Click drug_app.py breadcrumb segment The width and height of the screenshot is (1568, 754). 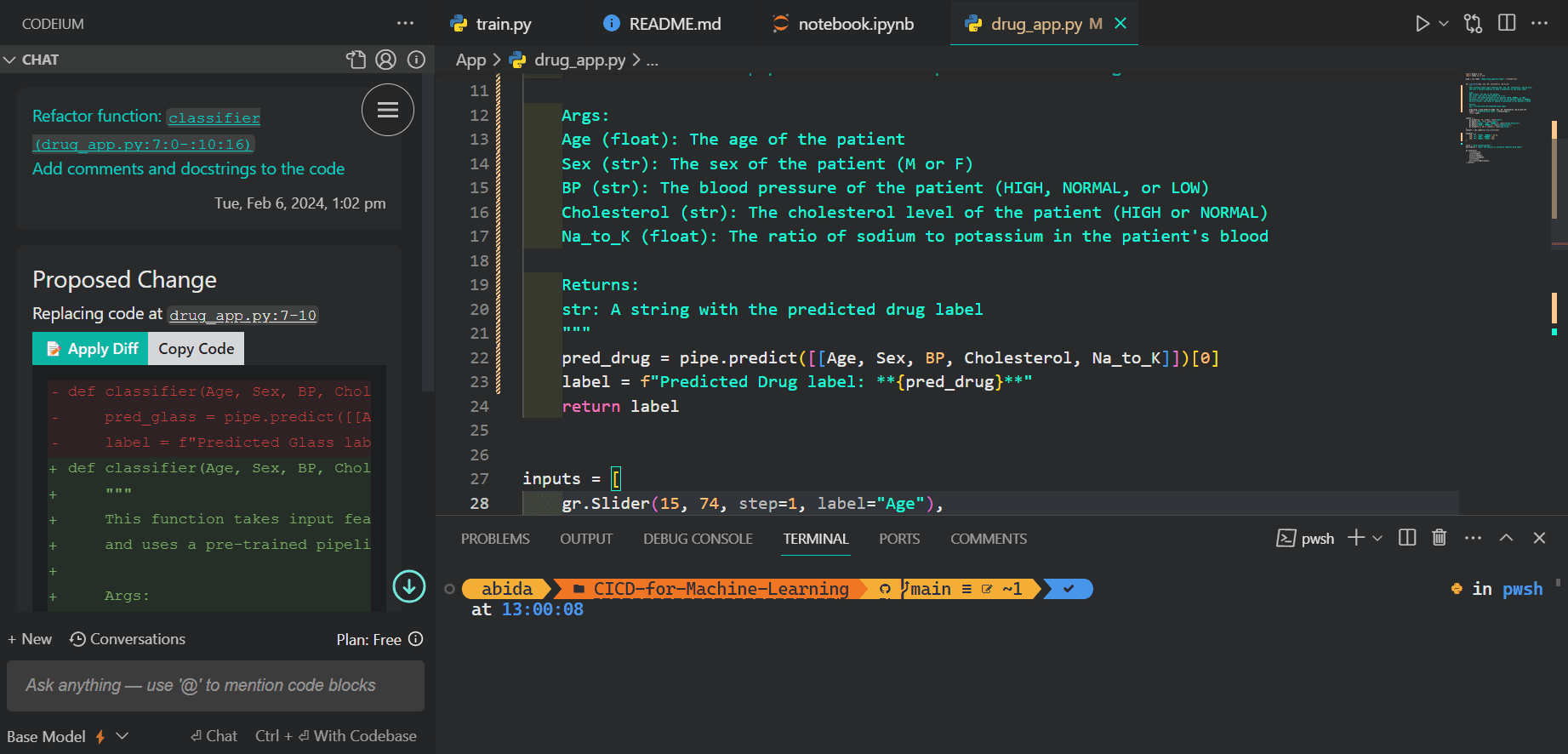[x=567, y=60]
